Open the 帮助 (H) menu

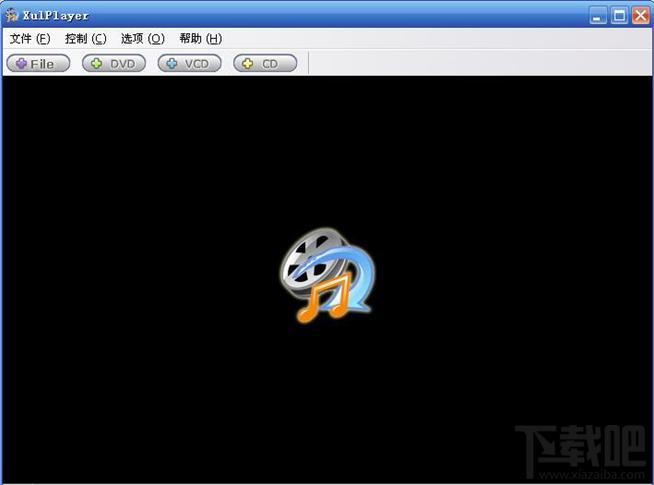pos(201,39)
